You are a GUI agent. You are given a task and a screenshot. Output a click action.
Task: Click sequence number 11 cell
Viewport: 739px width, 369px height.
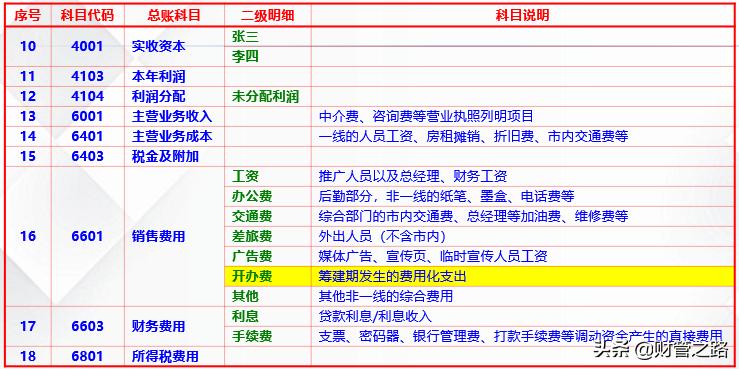coord(27,76)
